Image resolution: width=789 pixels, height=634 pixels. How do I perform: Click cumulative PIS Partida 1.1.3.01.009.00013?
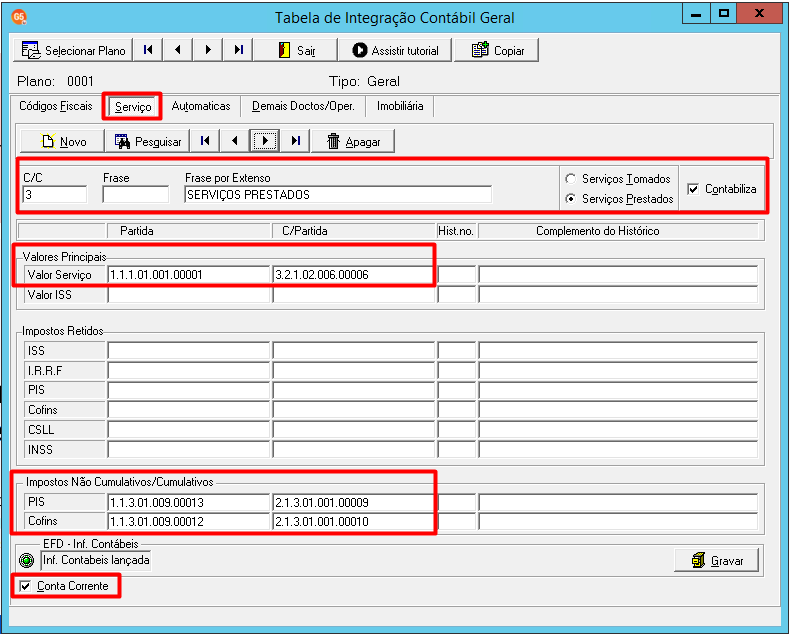click(189, 502)
